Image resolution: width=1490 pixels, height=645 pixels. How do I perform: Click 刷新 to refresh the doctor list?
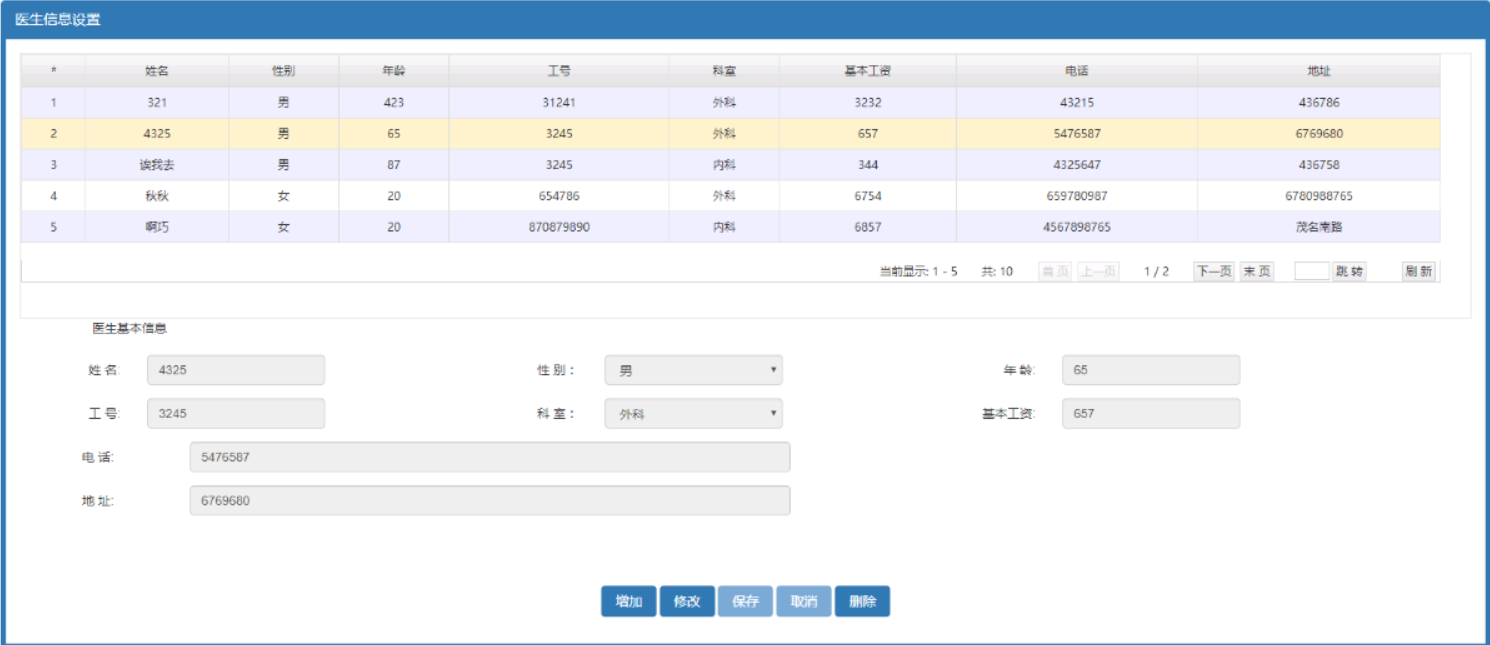point(1420,270)
